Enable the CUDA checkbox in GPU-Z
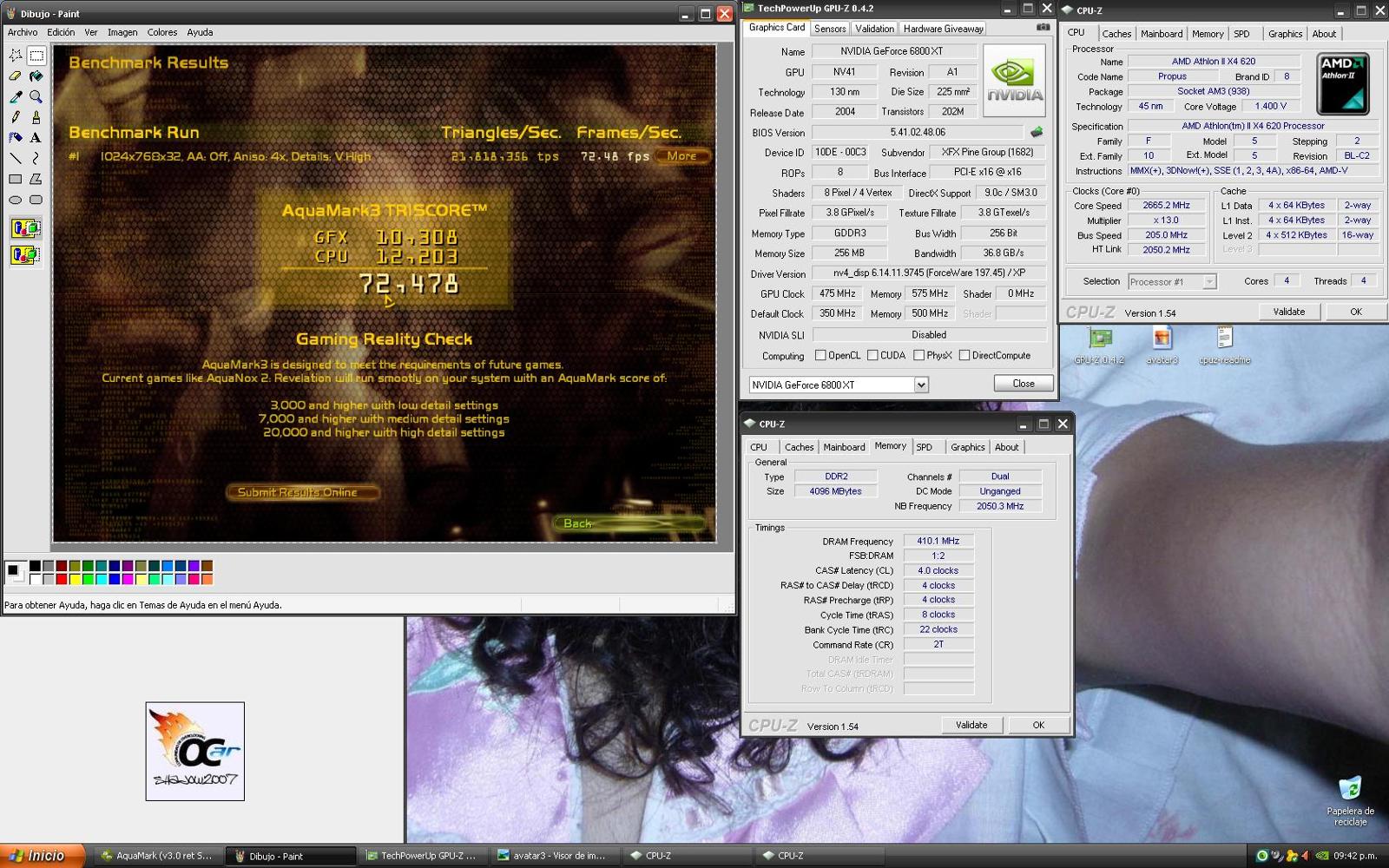1389x868 pixels. [x=872, y=355]
